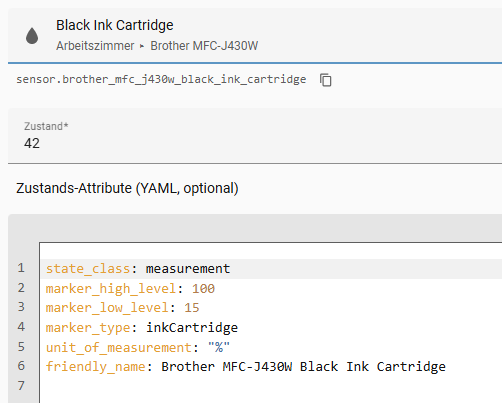Open the Brother MFC-J430W device link
The height and width of the screenshot is (403, 502).
204,46
